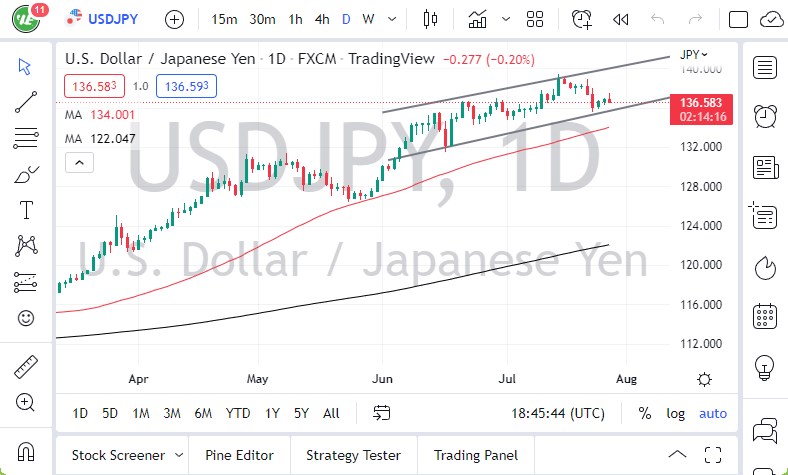Open the candlestick chart style icon
The width and height of the screenshot is (788, 475).
pos(431,19)
